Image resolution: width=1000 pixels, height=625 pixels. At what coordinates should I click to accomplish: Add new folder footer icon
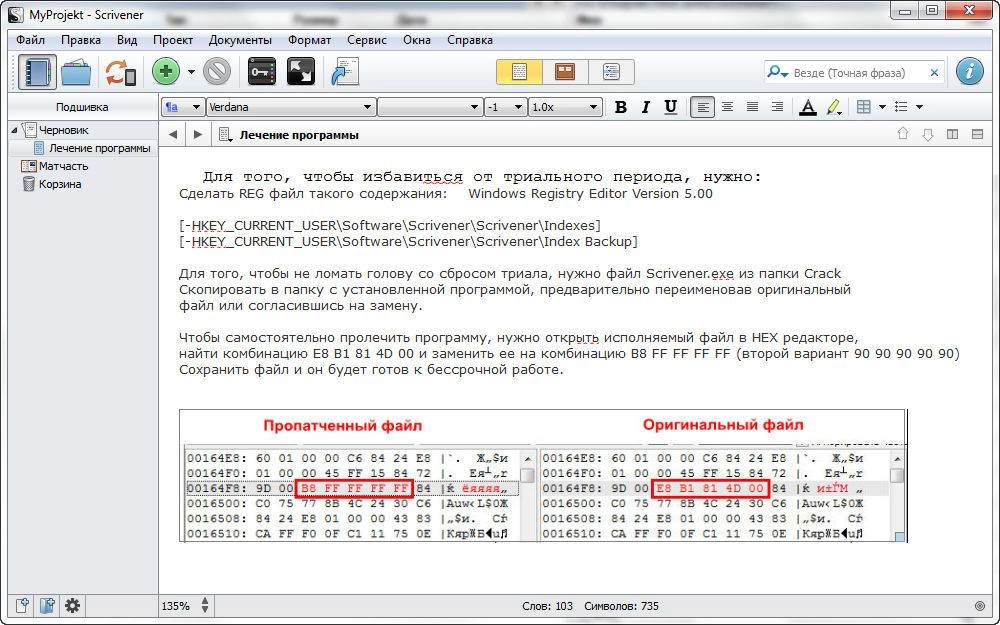point(47,605)
